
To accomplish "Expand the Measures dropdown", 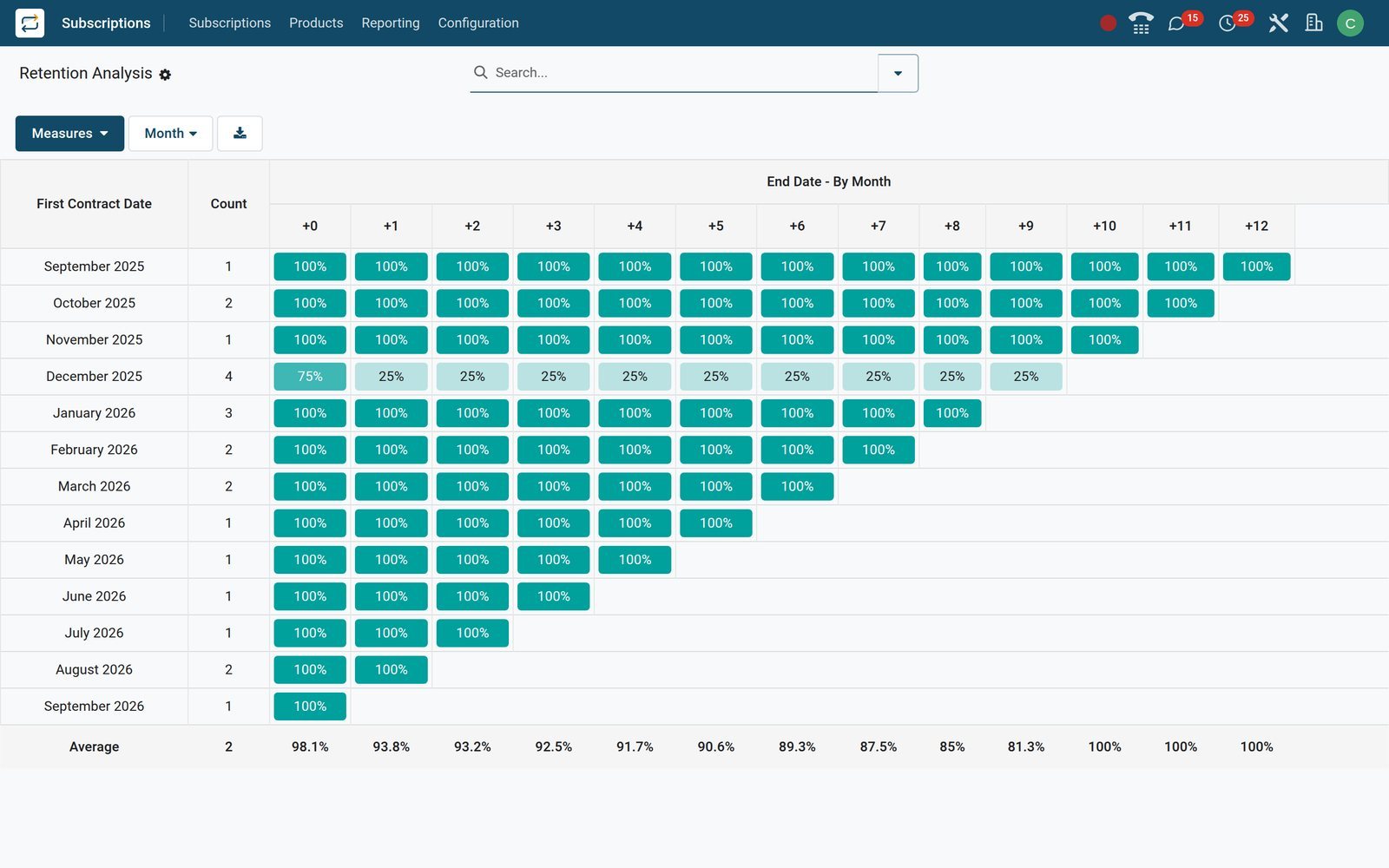I will [69, 134].
